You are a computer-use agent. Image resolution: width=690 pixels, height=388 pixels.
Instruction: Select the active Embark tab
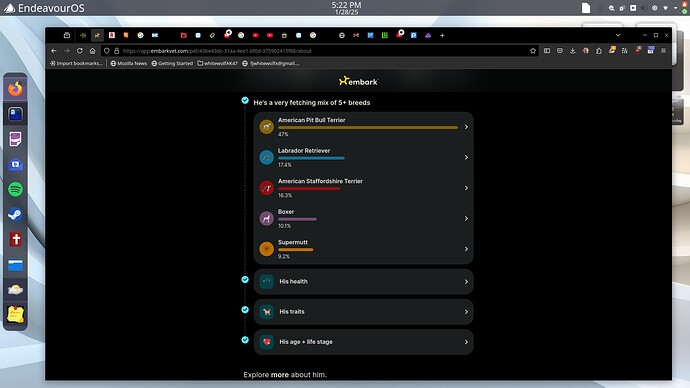(97, 35)
